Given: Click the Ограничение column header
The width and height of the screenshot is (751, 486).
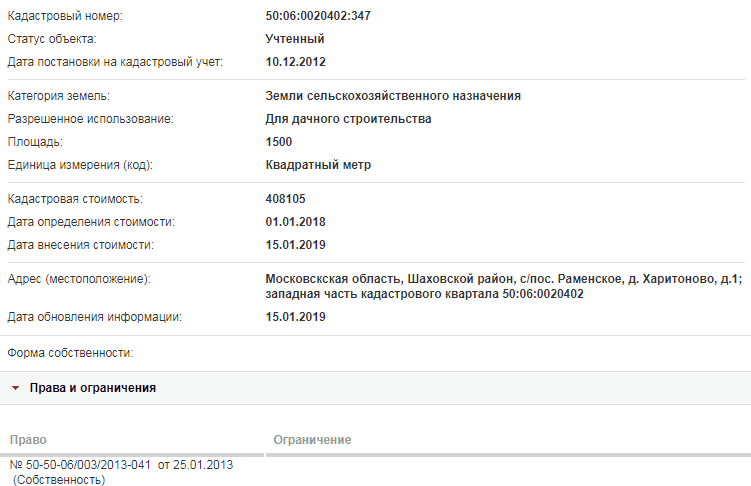Looking at the screenshot, I should pos(312,440).
